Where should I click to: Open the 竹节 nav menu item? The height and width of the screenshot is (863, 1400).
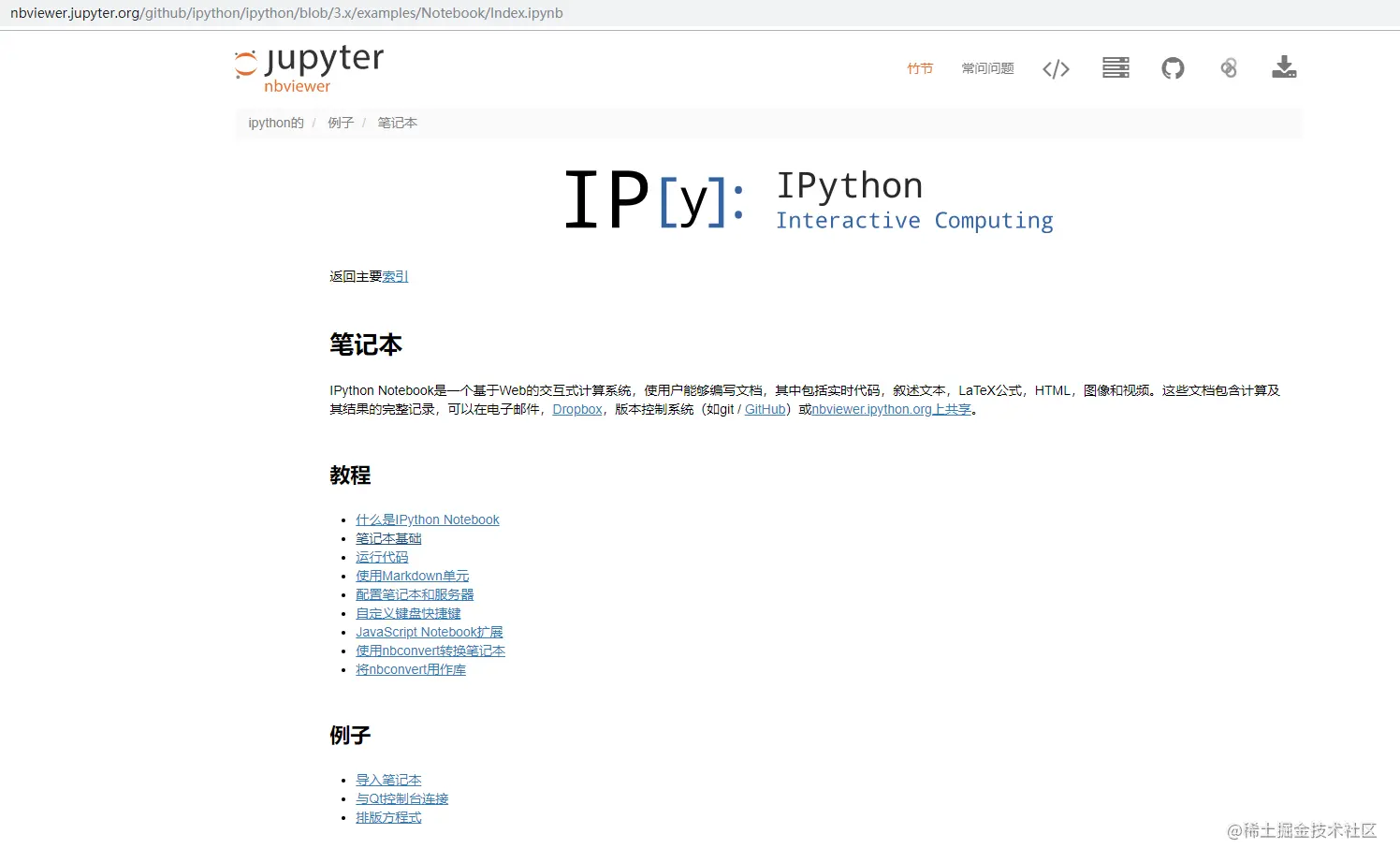[x=920, y=68]
